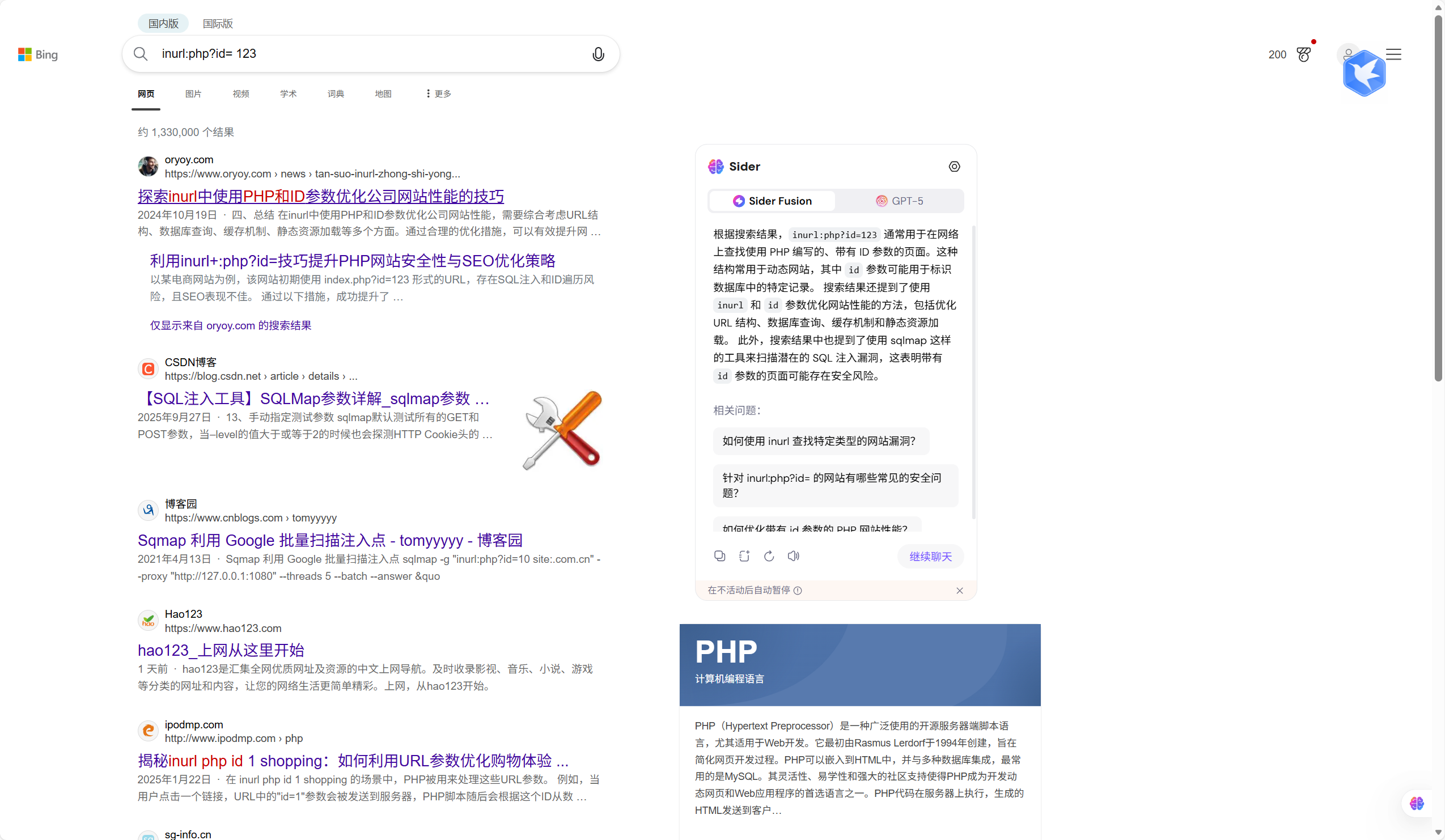This screenshot has width=1445, height=840.
Task: Copy the Sider AI response
Action: pyautogui.click(x=719, y=555)
